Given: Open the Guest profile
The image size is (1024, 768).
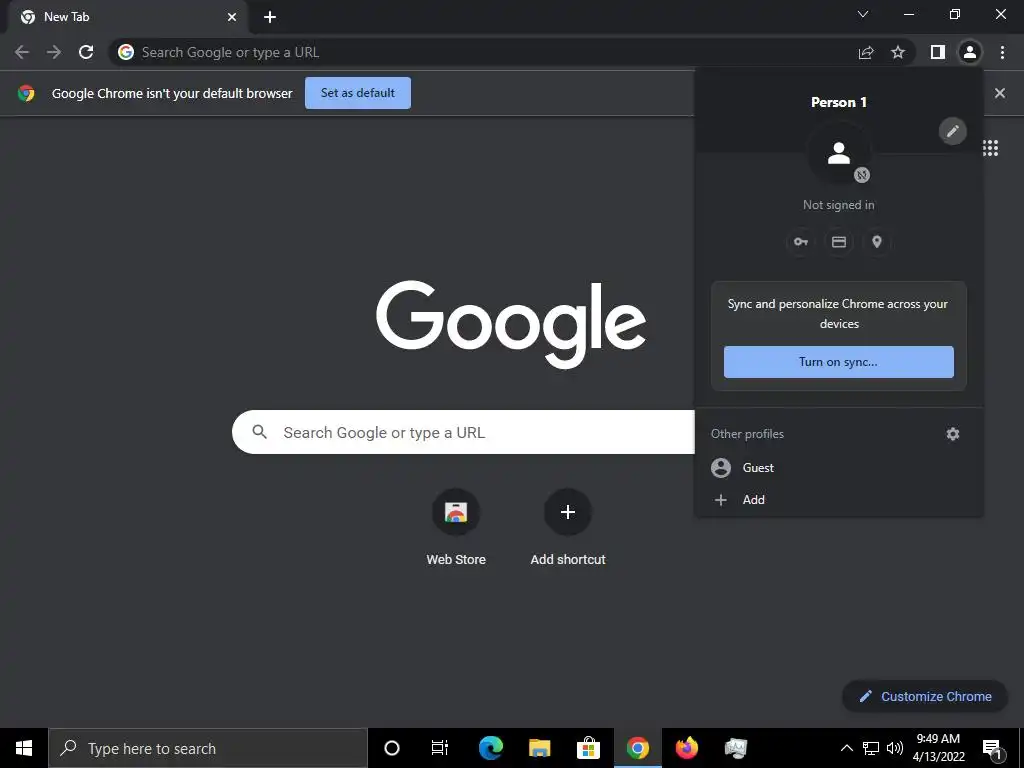Looking at the screenshot, I should [839, 468].
